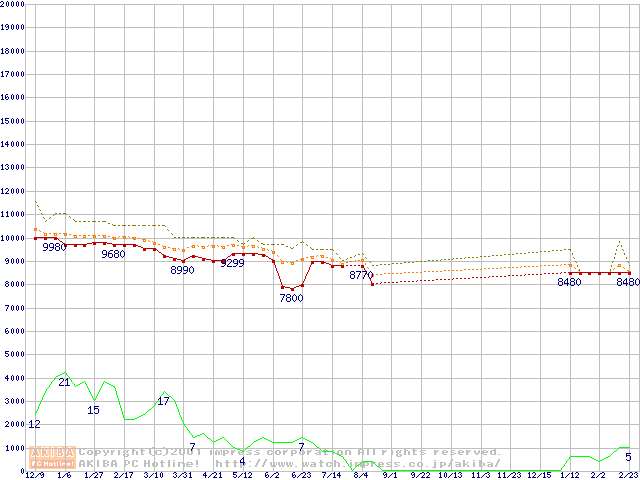Click the volume count label 15
640x480 pixels.
93,411
